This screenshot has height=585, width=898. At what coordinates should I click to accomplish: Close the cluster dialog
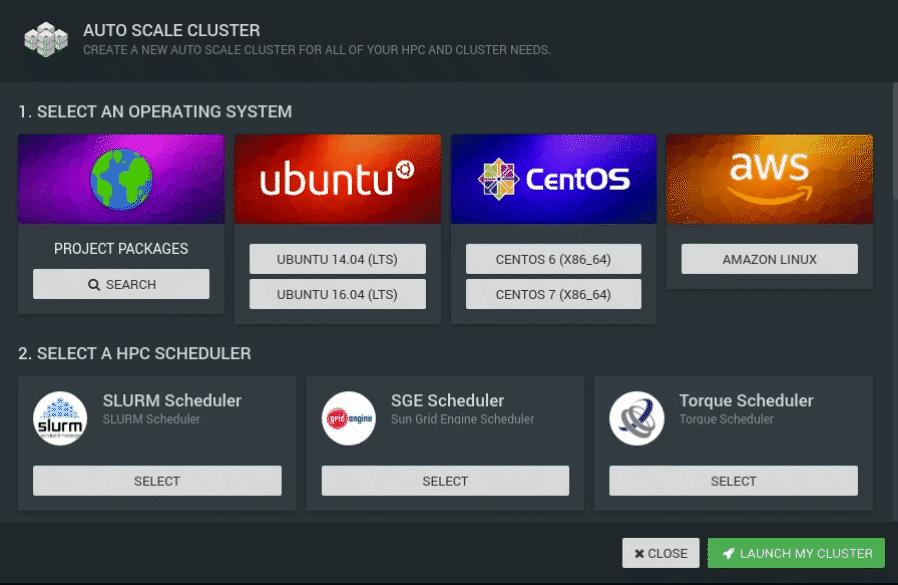click(x=661, y=553)
